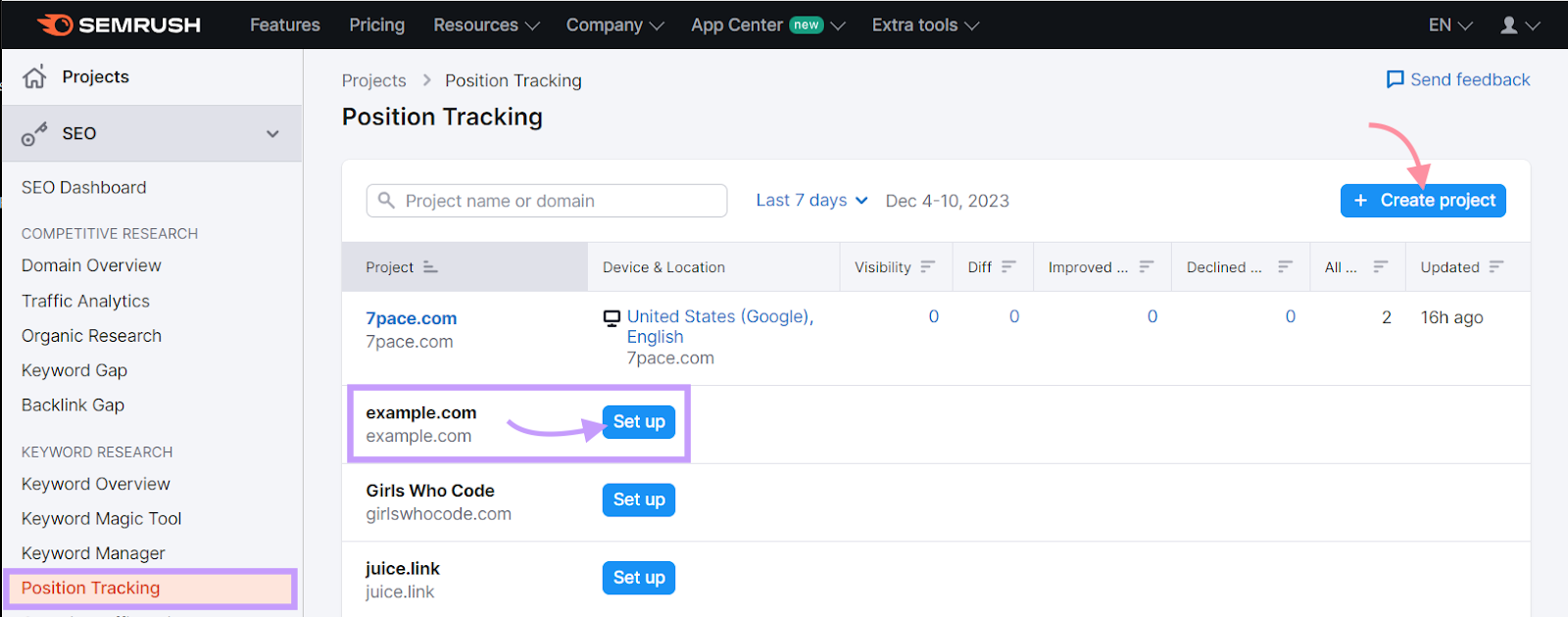
Task: Click Set up for Girls Who Code
Action: coord(639,499)
